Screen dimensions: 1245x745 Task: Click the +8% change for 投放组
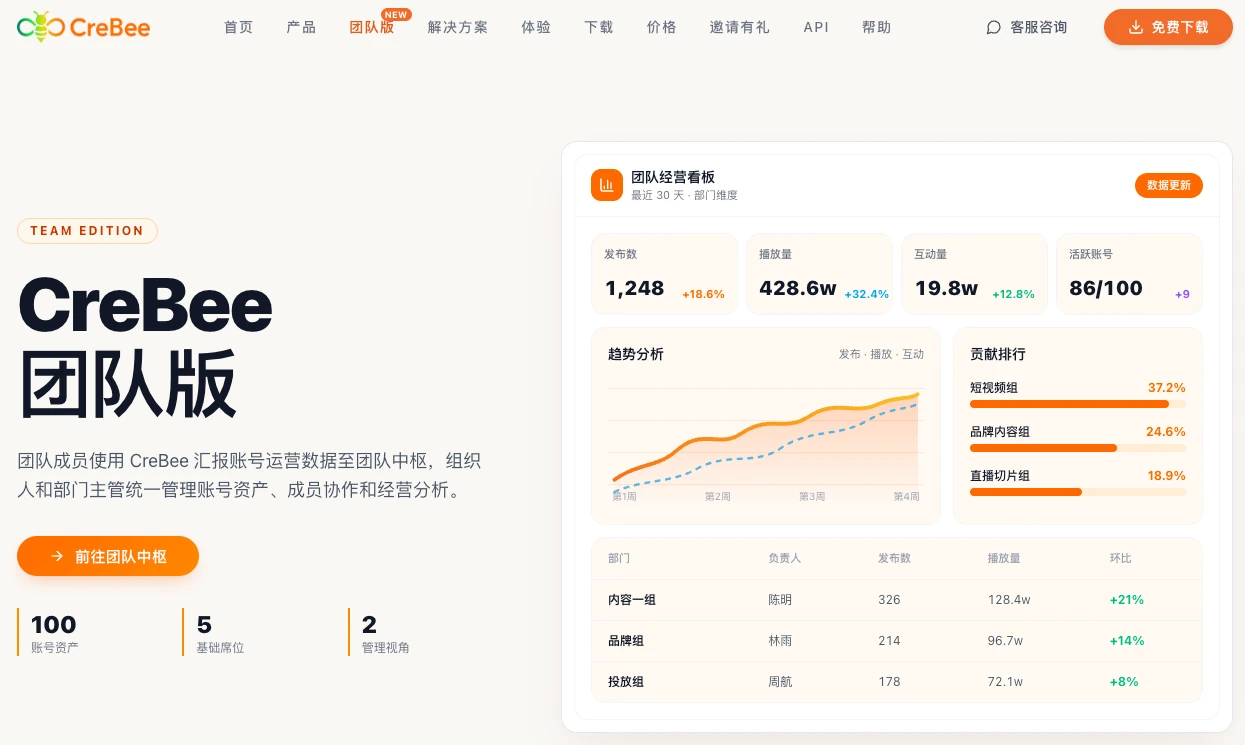[x=1124, y=681]
